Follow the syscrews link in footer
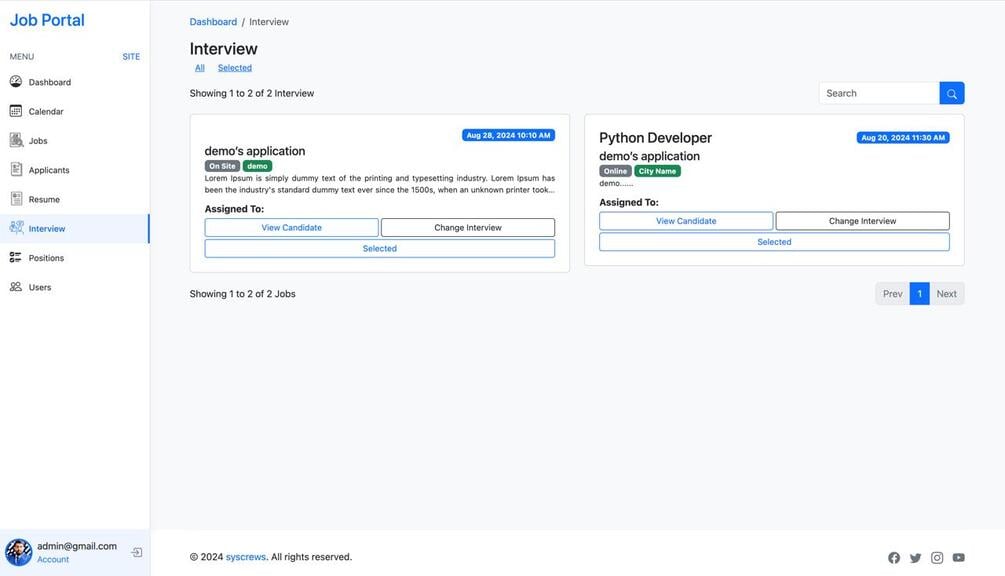Screen dimensions: 1005x576 click(246, 557)
